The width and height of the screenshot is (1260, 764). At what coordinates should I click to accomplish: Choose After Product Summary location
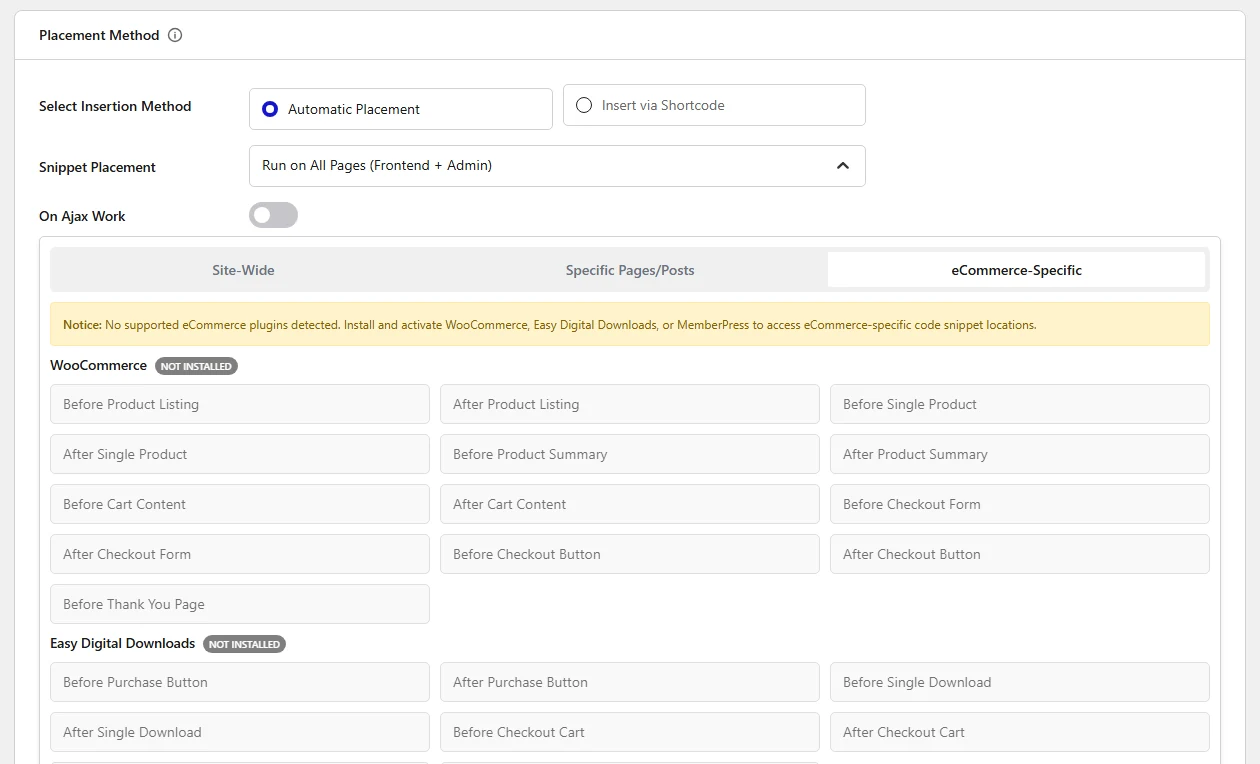(1020, 454)
